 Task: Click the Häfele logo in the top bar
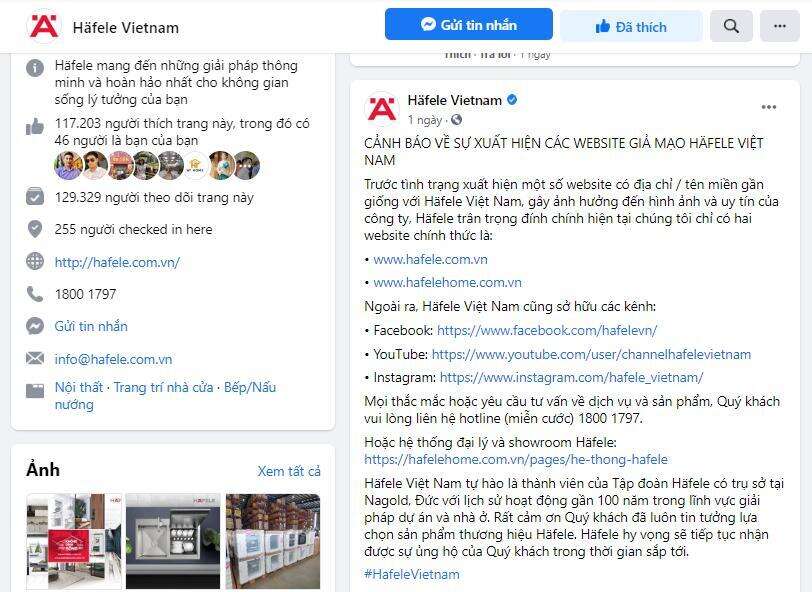(44, 25)
